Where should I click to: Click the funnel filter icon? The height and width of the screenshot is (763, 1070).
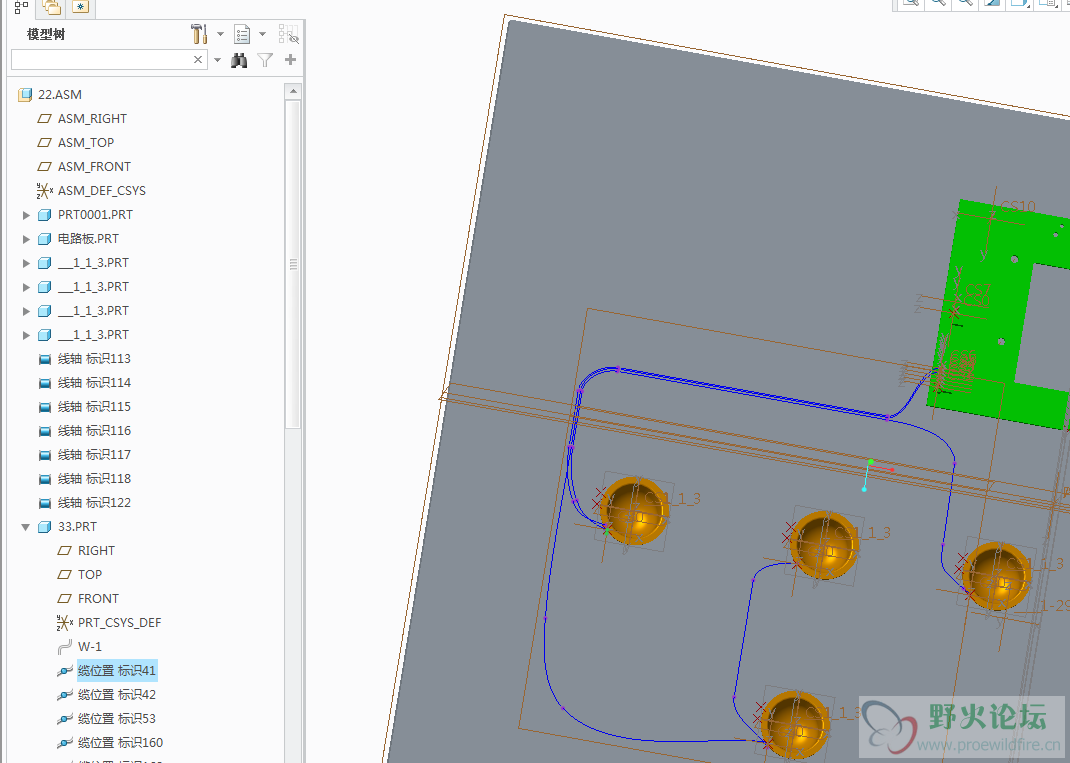265,60
